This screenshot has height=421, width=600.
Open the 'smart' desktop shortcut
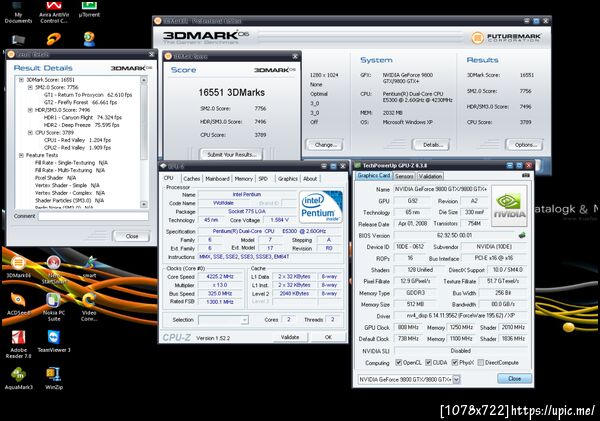tap(90, 267)
